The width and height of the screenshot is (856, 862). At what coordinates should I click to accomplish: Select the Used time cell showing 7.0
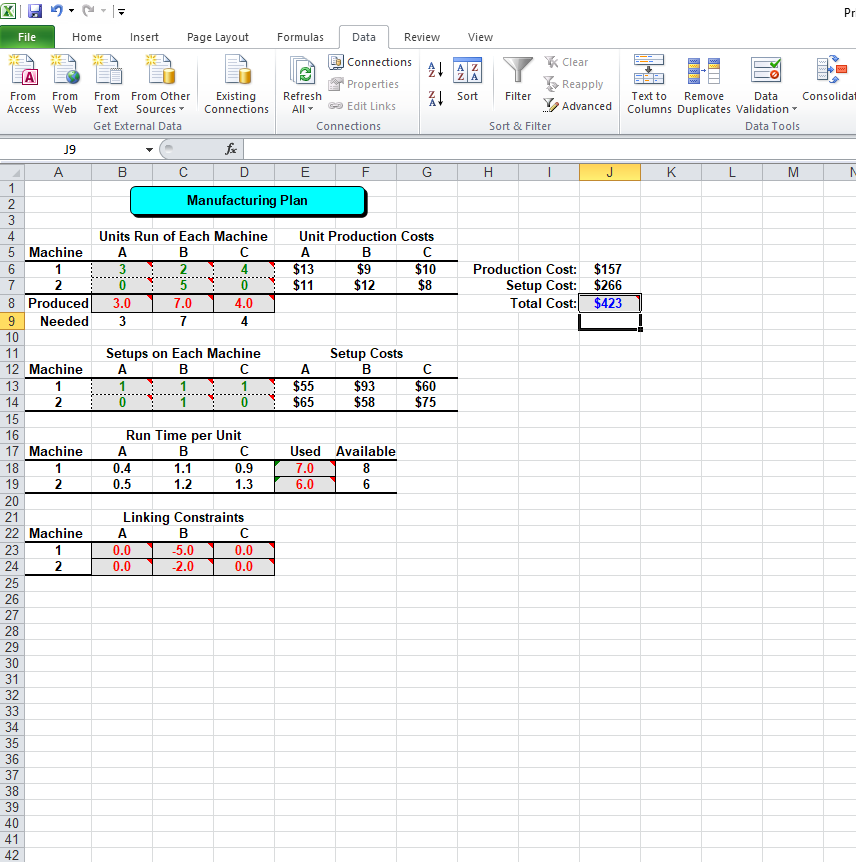click(305, 468)
